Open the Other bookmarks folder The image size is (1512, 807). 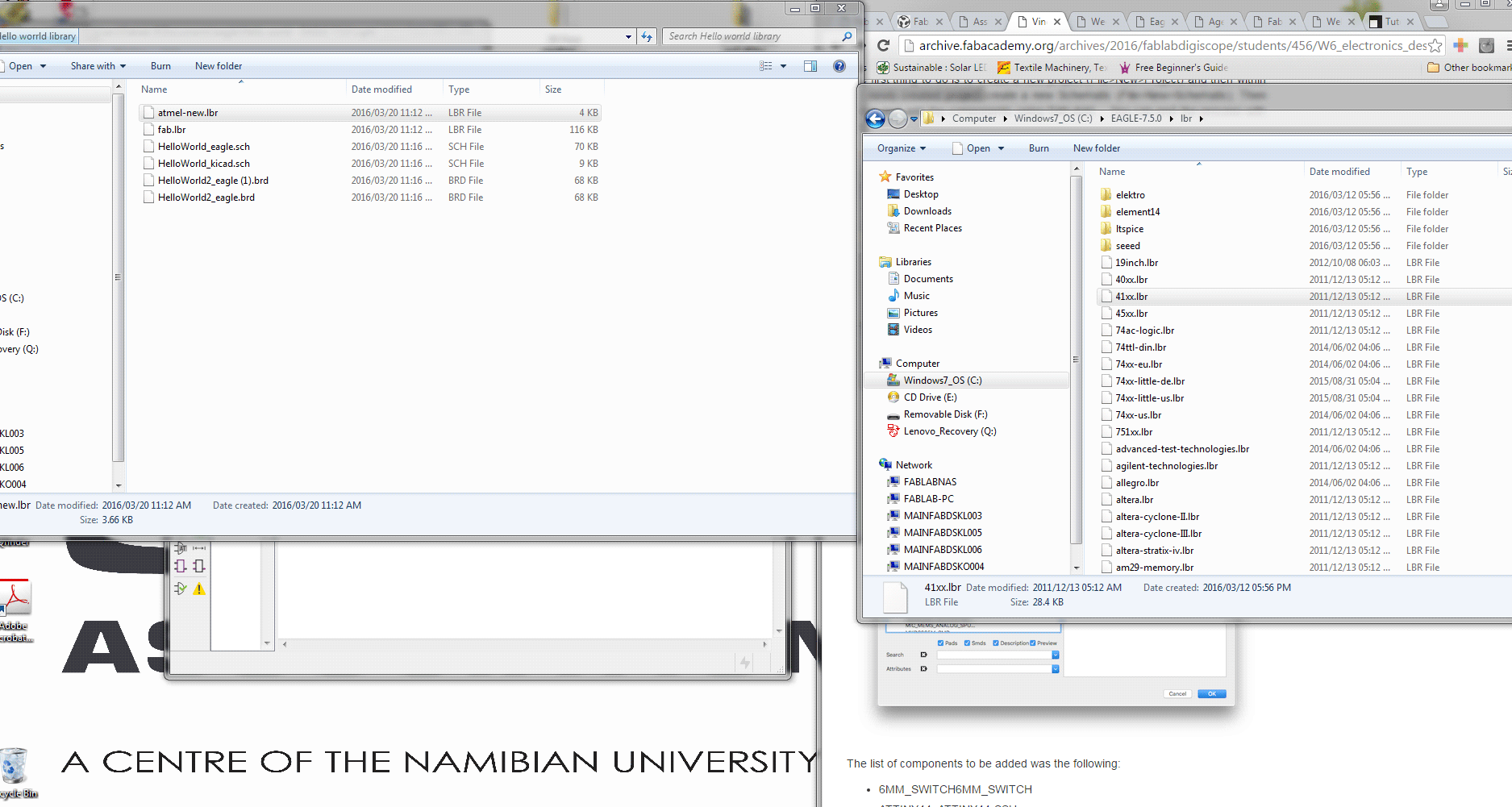[1468, 68]
